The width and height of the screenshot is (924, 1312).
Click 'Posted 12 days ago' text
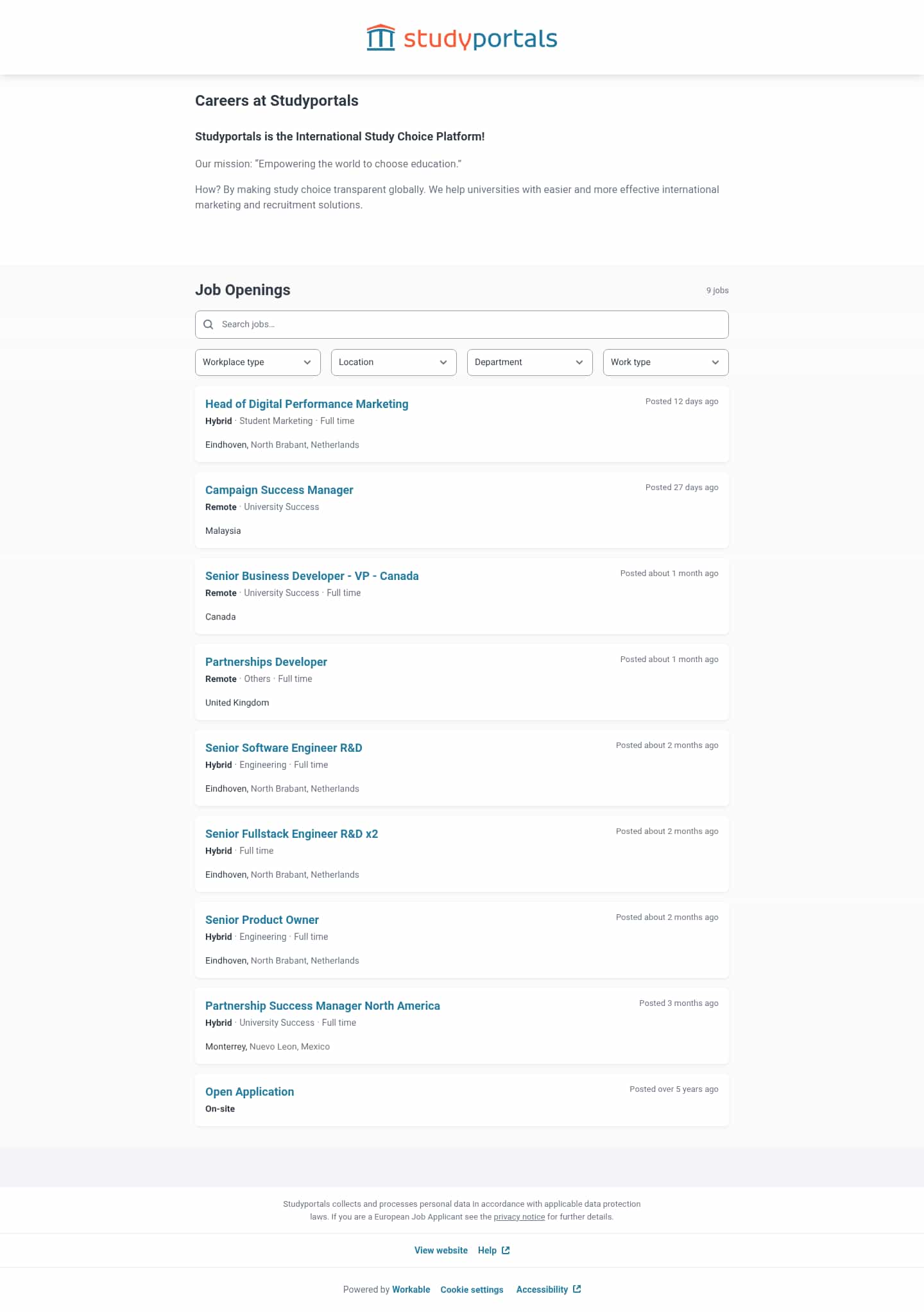681,402
